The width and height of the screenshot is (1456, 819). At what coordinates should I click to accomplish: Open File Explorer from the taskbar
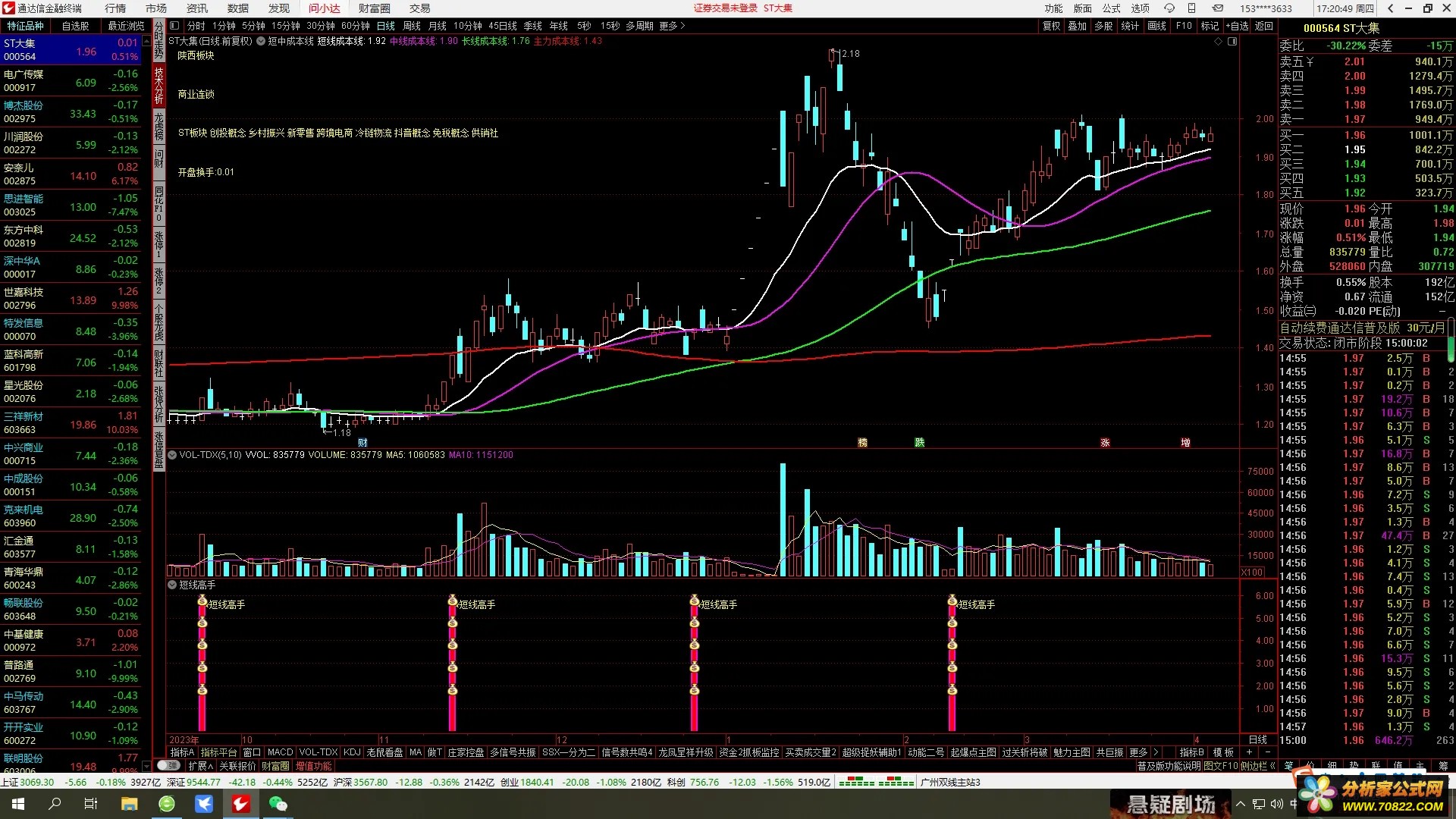coord(129,804)
